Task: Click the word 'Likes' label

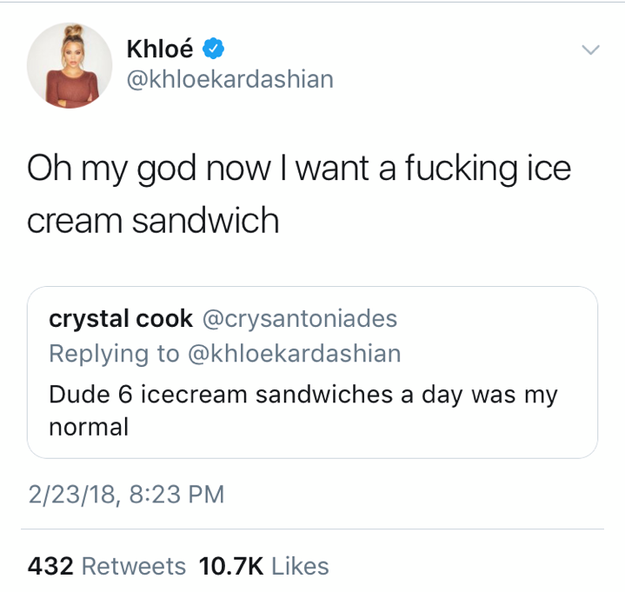Action: pyautogui.click(x=300, y=566)
